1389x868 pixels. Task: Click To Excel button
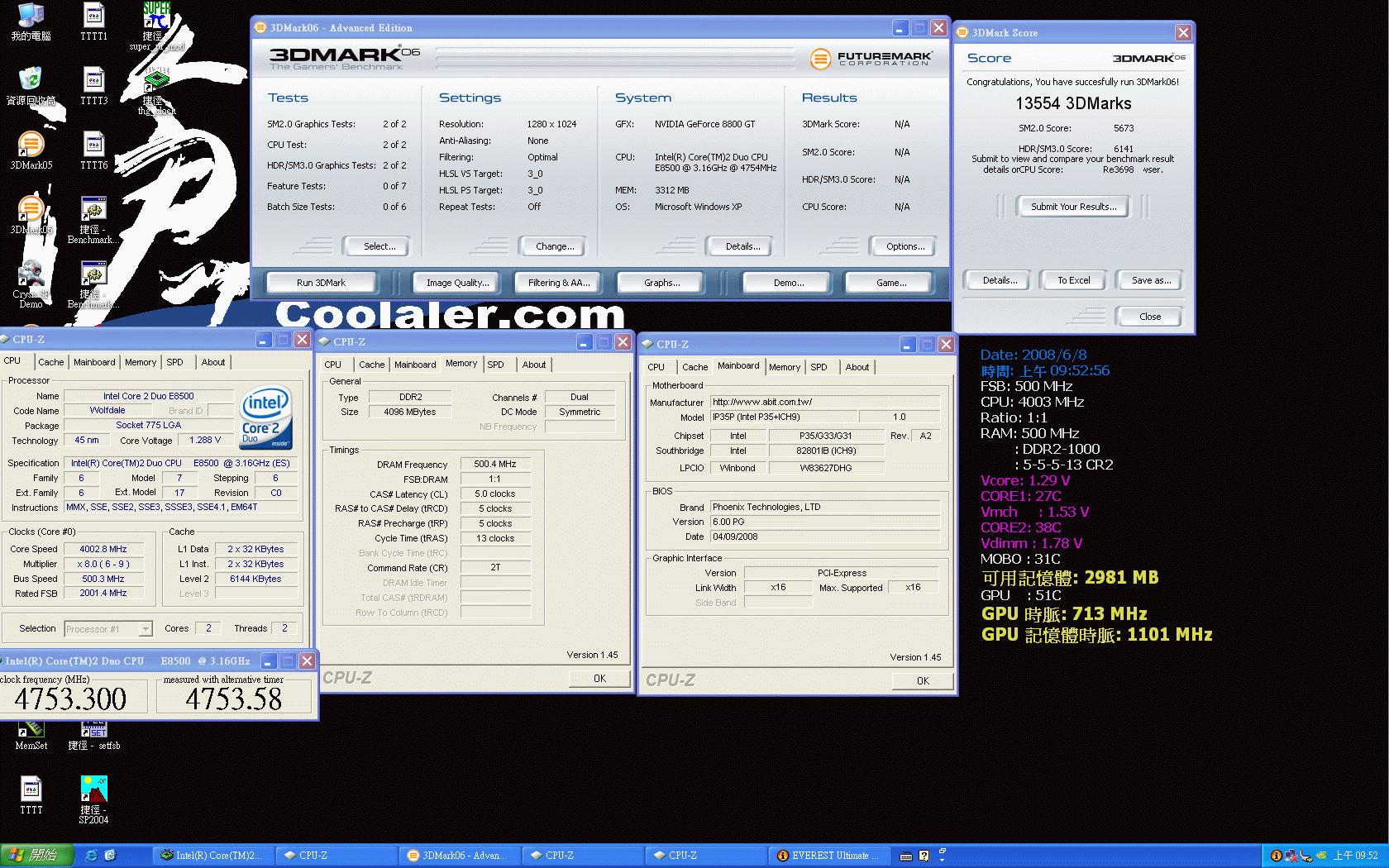1073,280
